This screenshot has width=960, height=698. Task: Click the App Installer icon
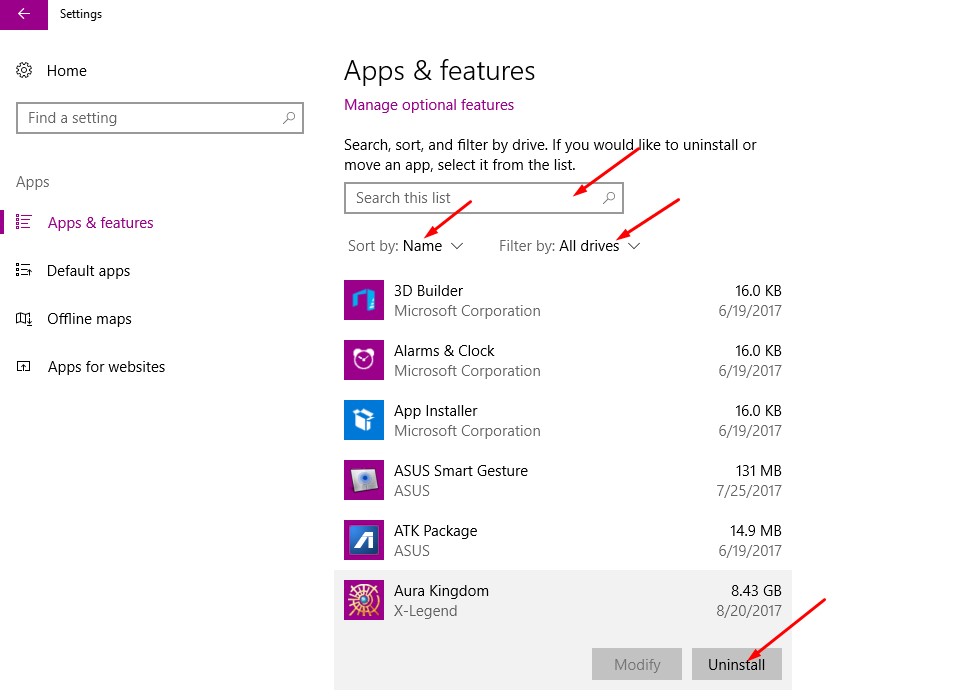click(x=364, y=420)
